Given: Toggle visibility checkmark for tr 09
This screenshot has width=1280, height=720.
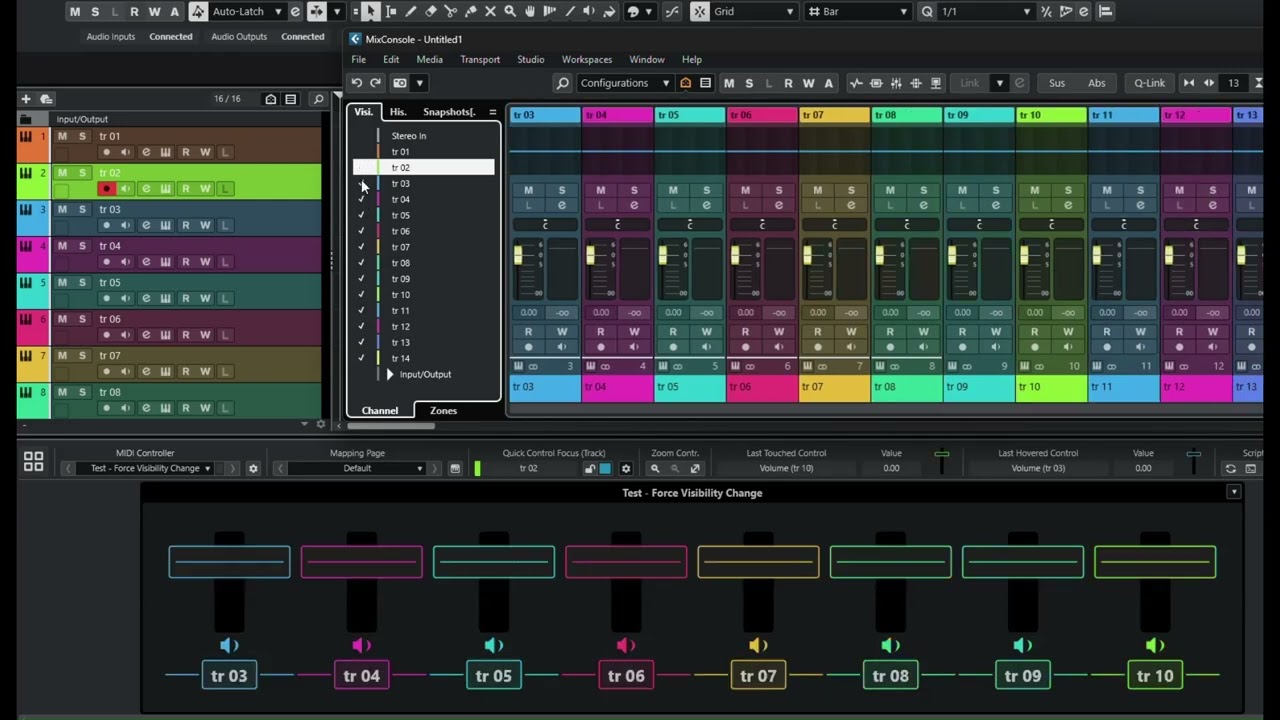Looking at the screenshot, I should pyautogui.click(x=361, y=279).
